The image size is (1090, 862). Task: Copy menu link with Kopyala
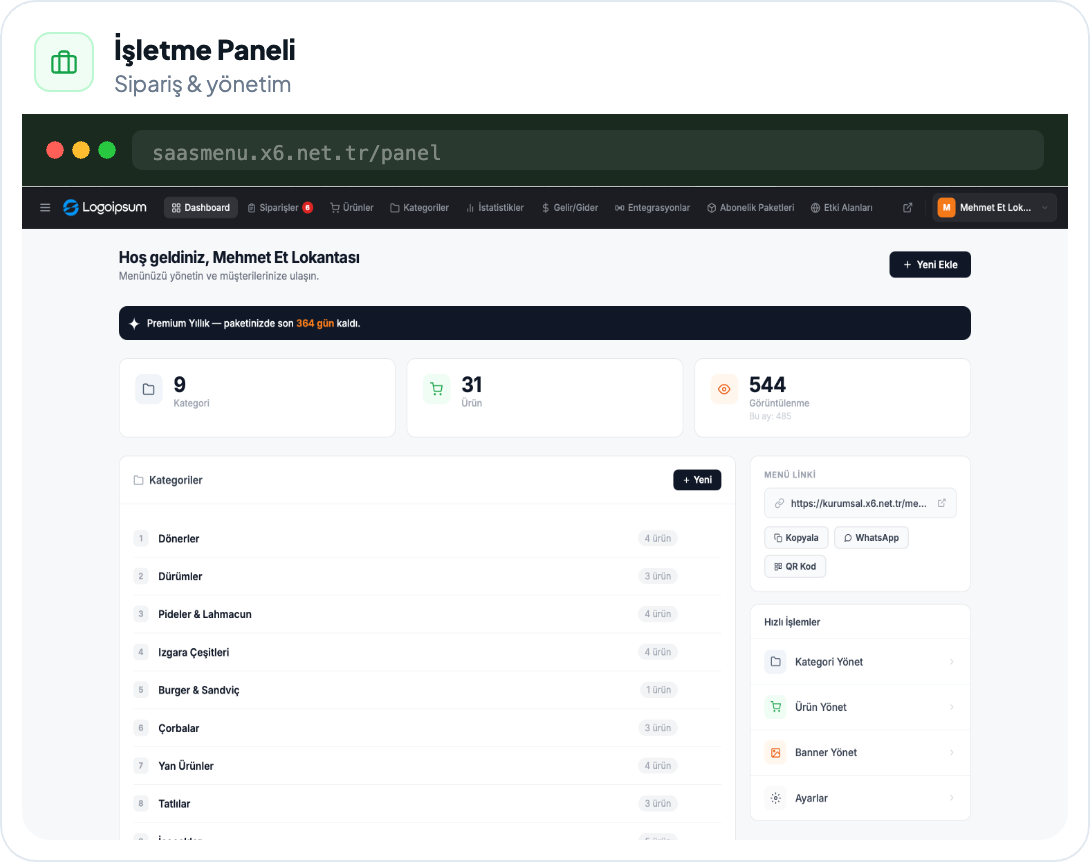796,538
